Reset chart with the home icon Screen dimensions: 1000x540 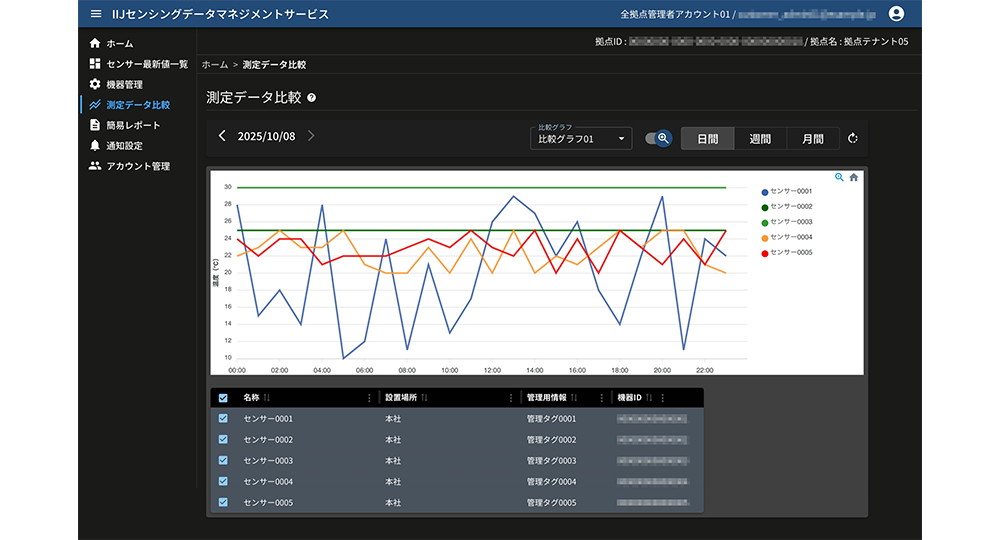(x=854, y=177)
